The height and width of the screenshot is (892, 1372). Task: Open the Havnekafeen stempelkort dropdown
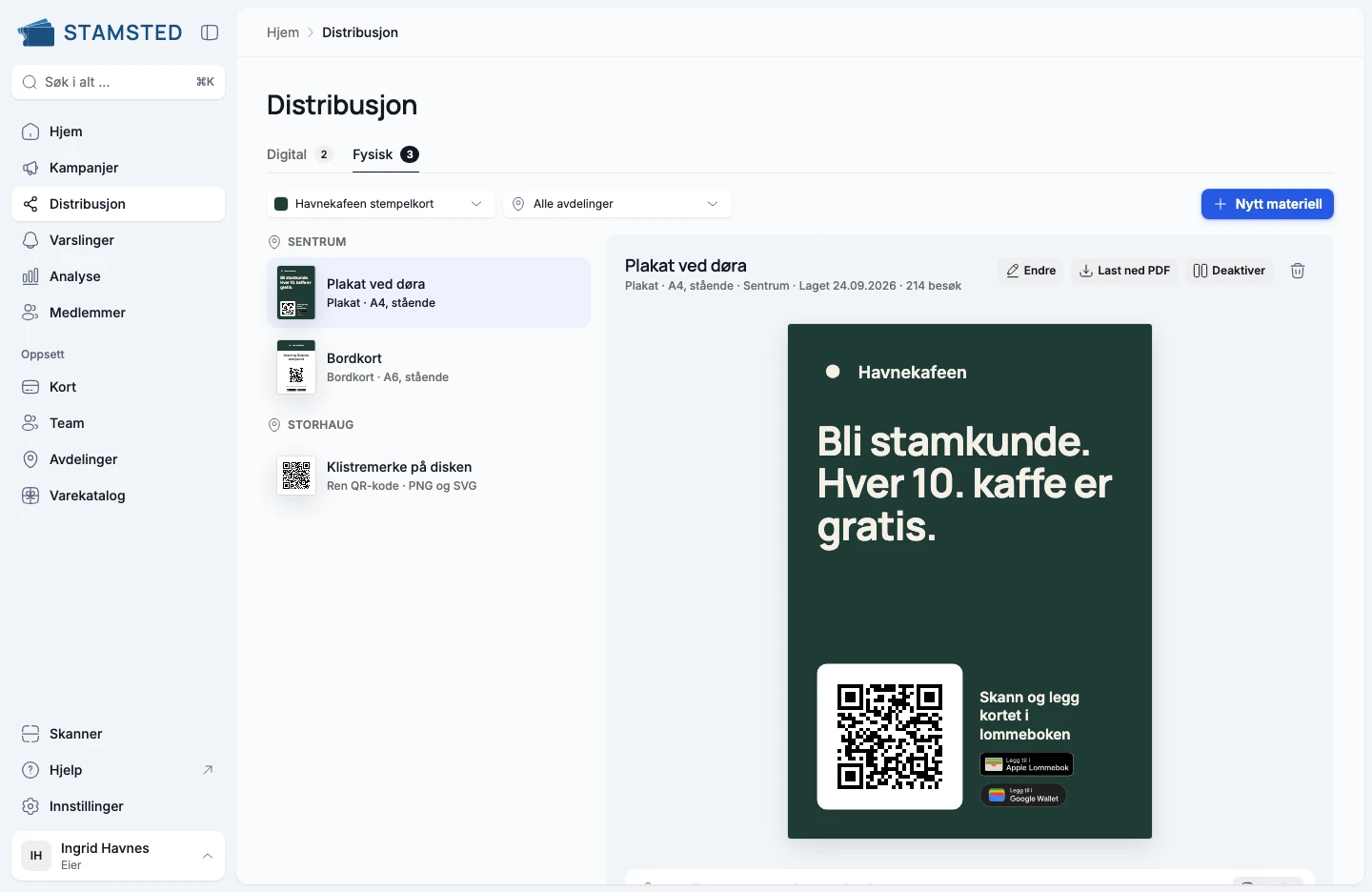pyautogui.click(x=381, y=204)
